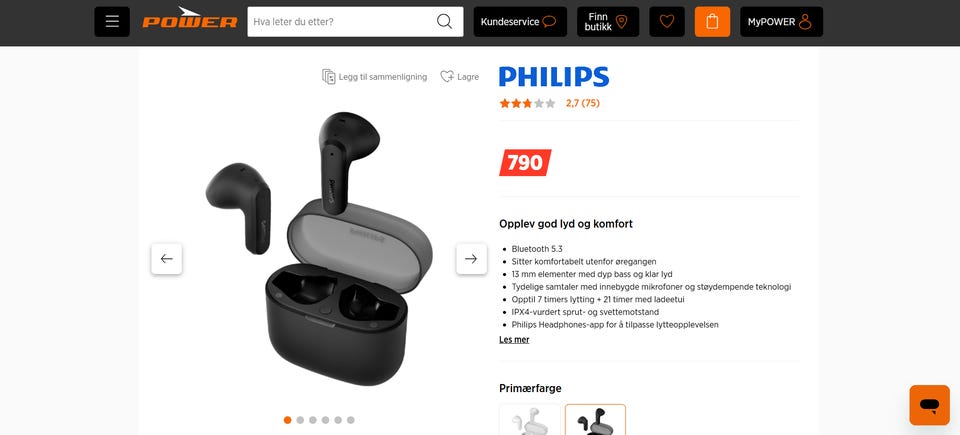
Task: Open the hamburger menu
Action: click(112, 21)
